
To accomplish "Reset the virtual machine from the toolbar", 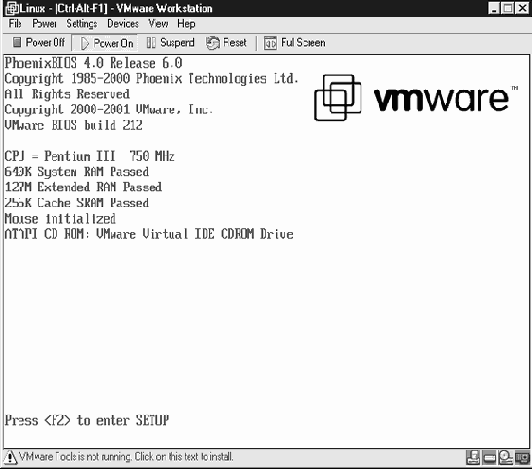I will click(x=226, y=43).
